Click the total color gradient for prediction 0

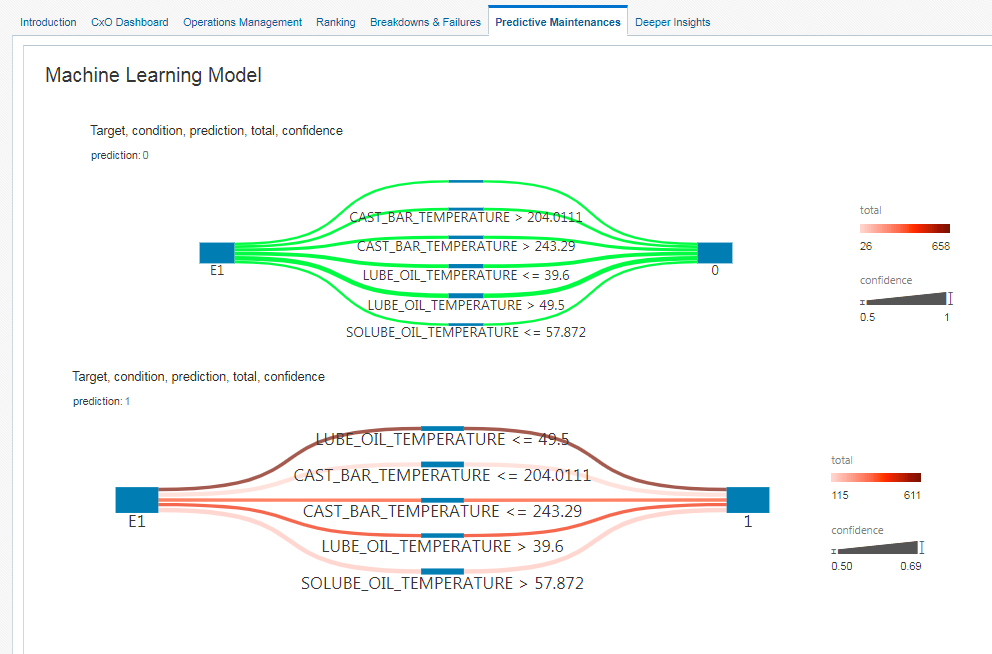[x=904, y=227]
